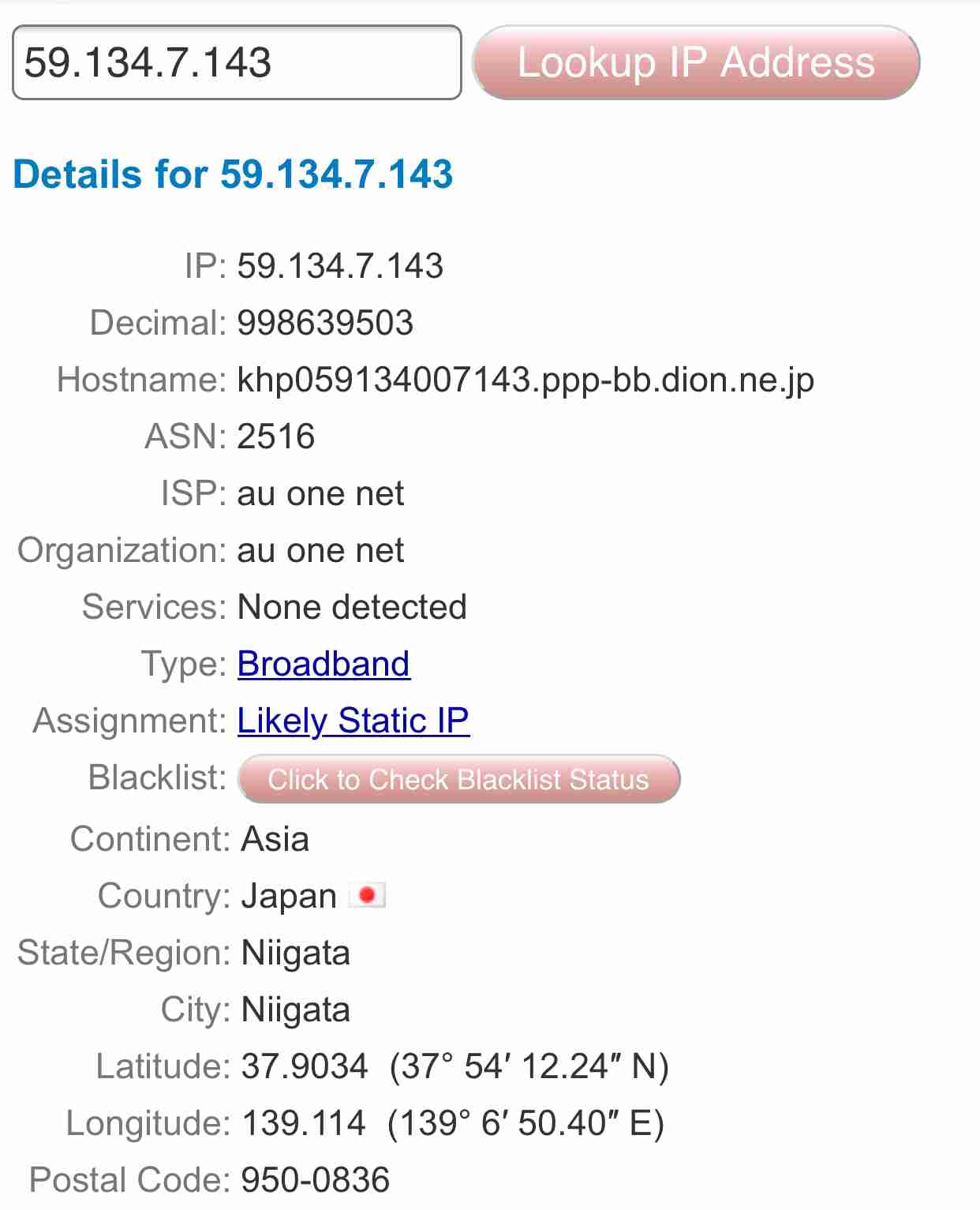Click the Country value Japan
This screenshot has height=1210, width=980.
click(x=289, y=896)
